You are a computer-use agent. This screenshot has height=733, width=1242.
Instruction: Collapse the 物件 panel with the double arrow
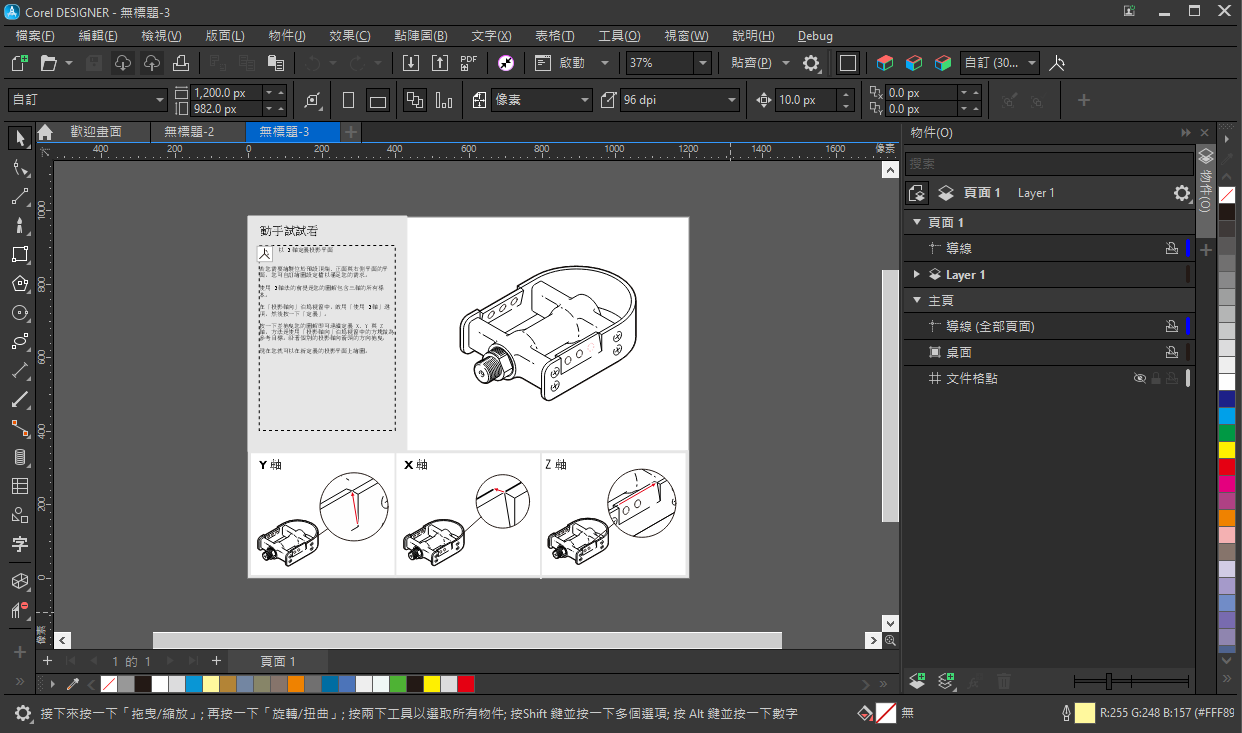1186,132
